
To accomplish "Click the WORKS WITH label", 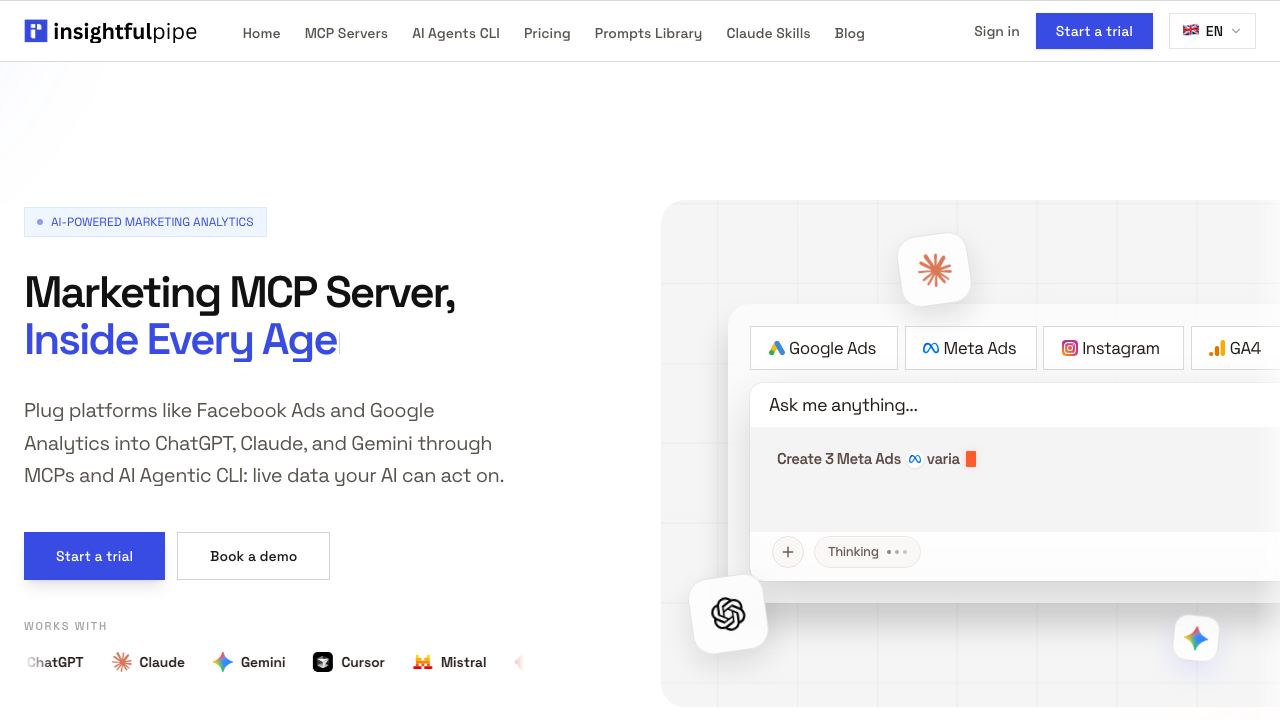I will 65,626.
